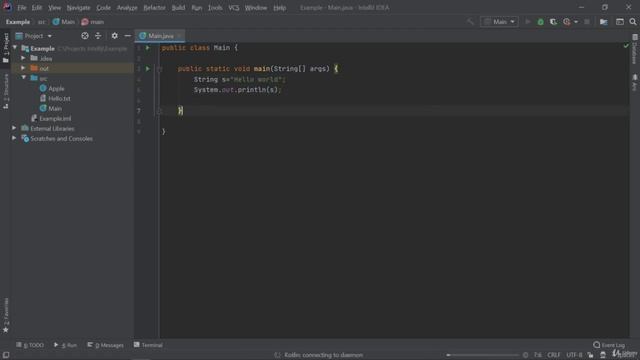Select Example.iml file in project tree
The image size is (640, 360).
[51, 118]
